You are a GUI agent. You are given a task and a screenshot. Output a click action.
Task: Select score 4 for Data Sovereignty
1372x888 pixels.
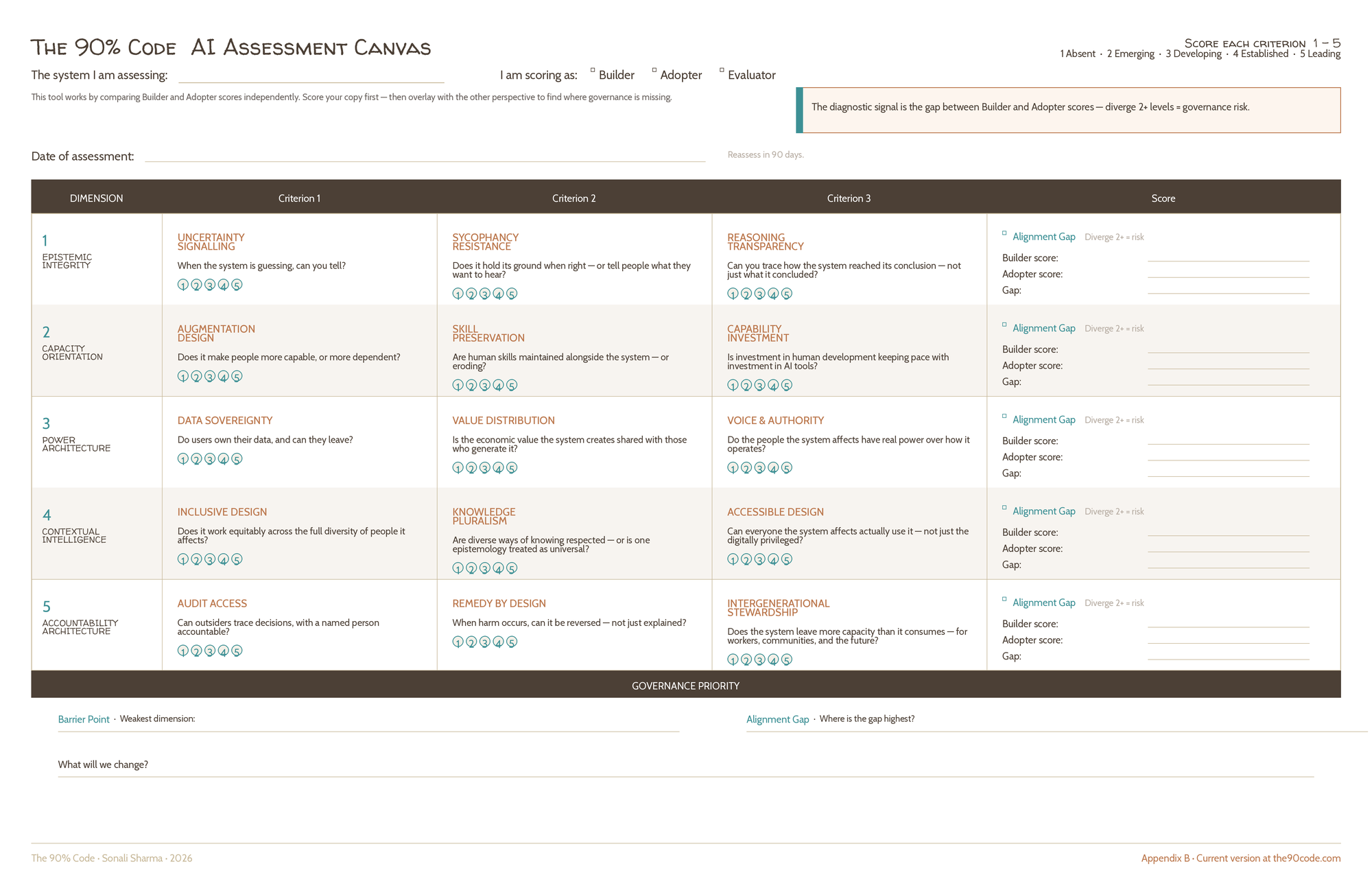tap(224, 459)
